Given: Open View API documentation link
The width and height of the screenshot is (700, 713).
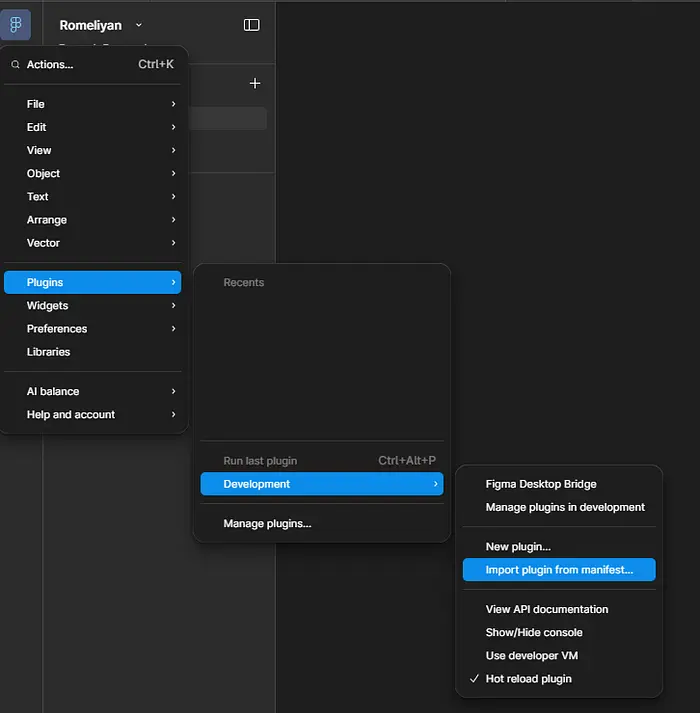Looking at the screenshot, I should (546, 609).
